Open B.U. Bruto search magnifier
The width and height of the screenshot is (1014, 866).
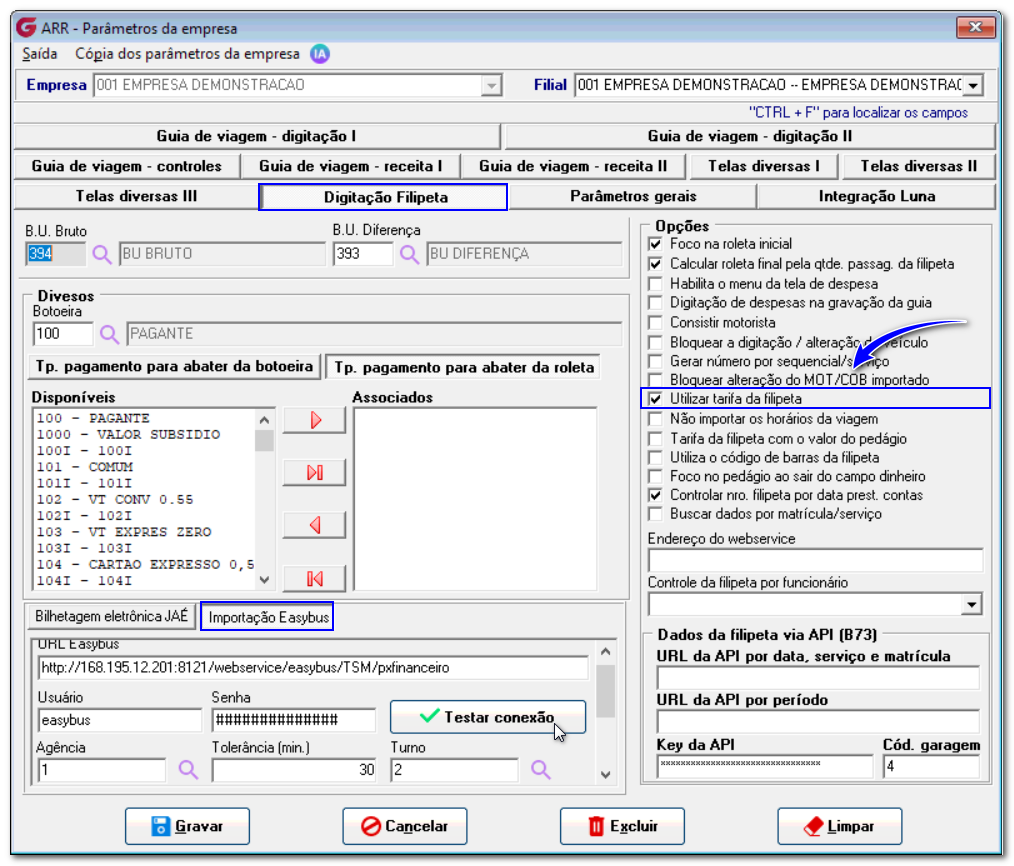pos(102,254)
